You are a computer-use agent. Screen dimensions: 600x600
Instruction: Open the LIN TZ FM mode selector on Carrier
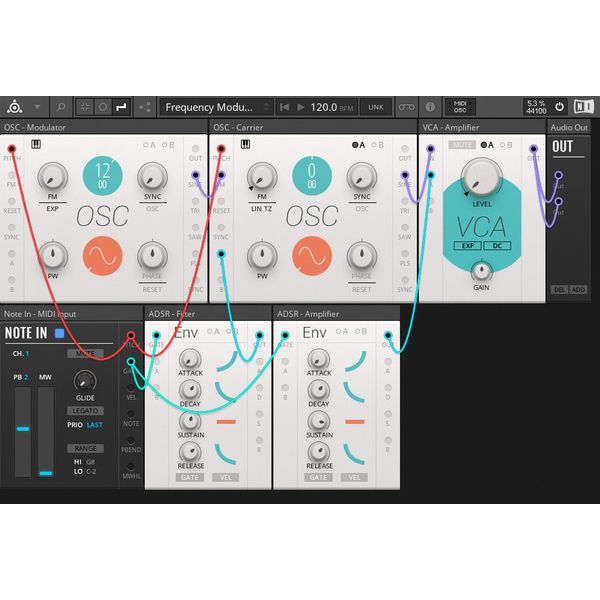(262, 209)
